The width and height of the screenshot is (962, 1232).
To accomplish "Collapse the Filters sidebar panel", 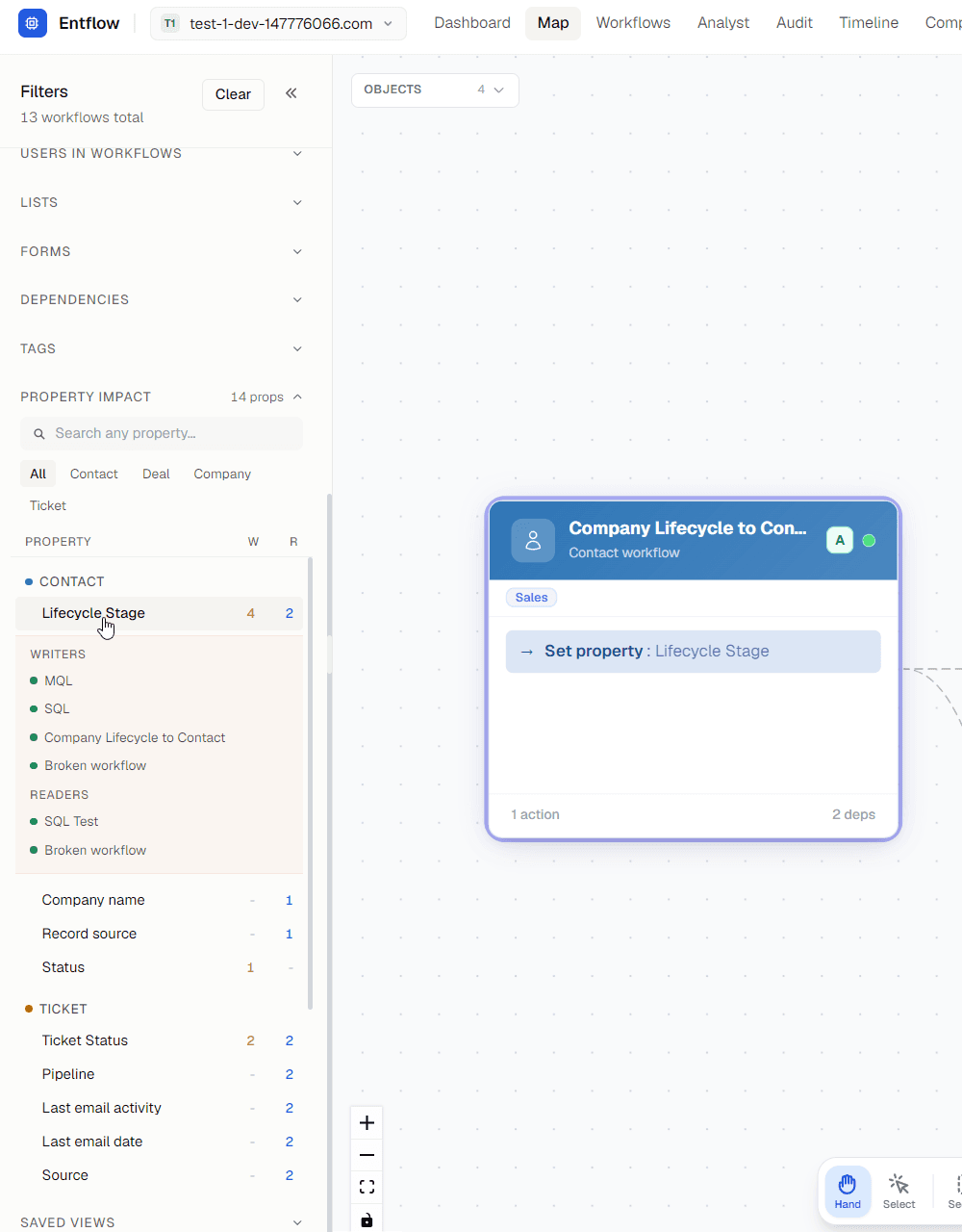I will click(291, 93).
